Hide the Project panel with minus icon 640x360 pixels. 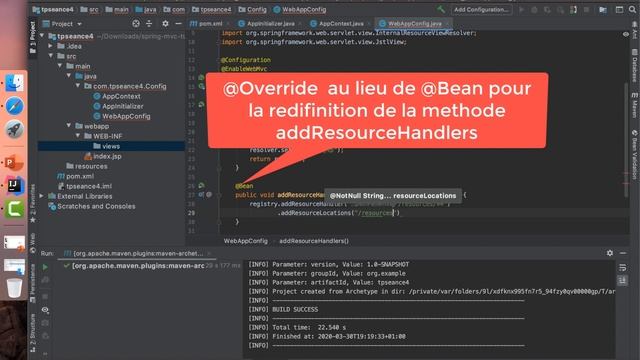pos(178,24)
